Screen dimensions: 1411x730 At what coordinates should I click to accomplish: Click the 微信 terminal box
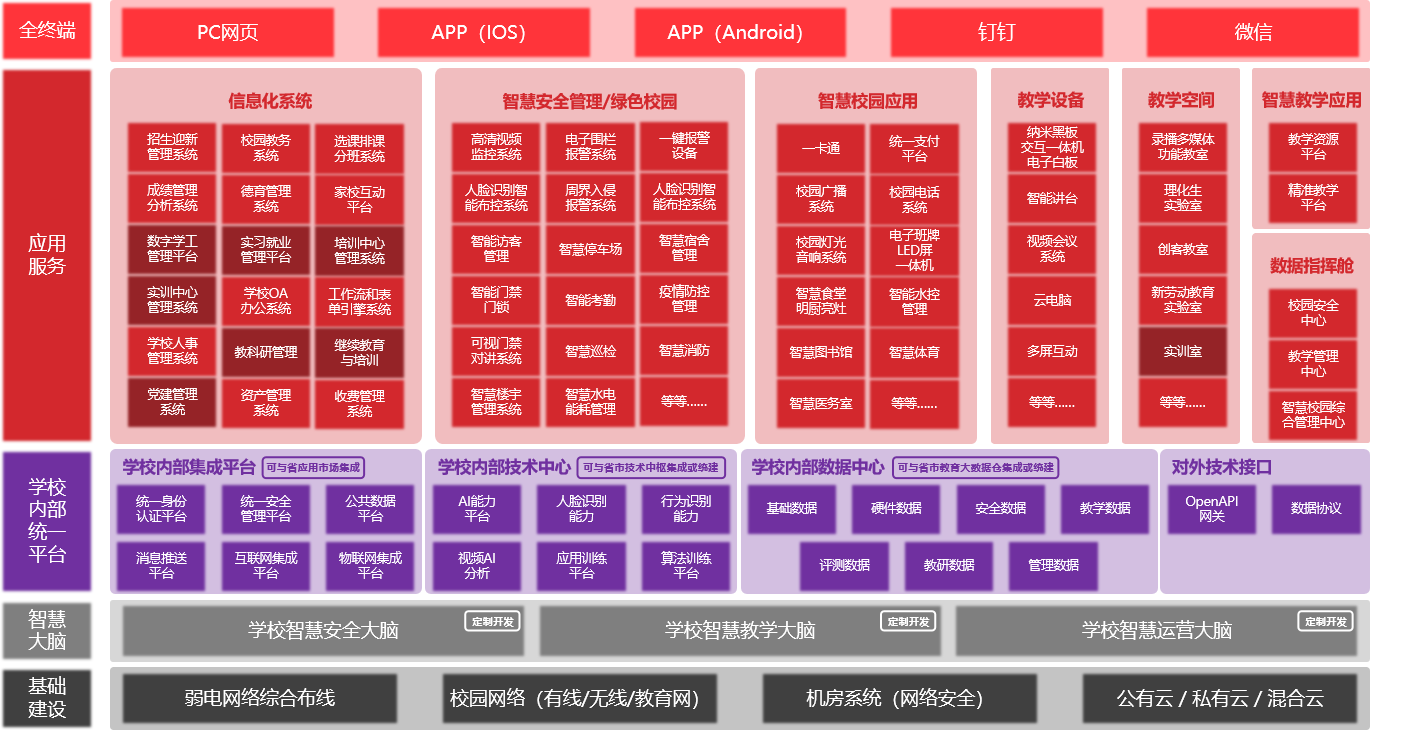1253,32
